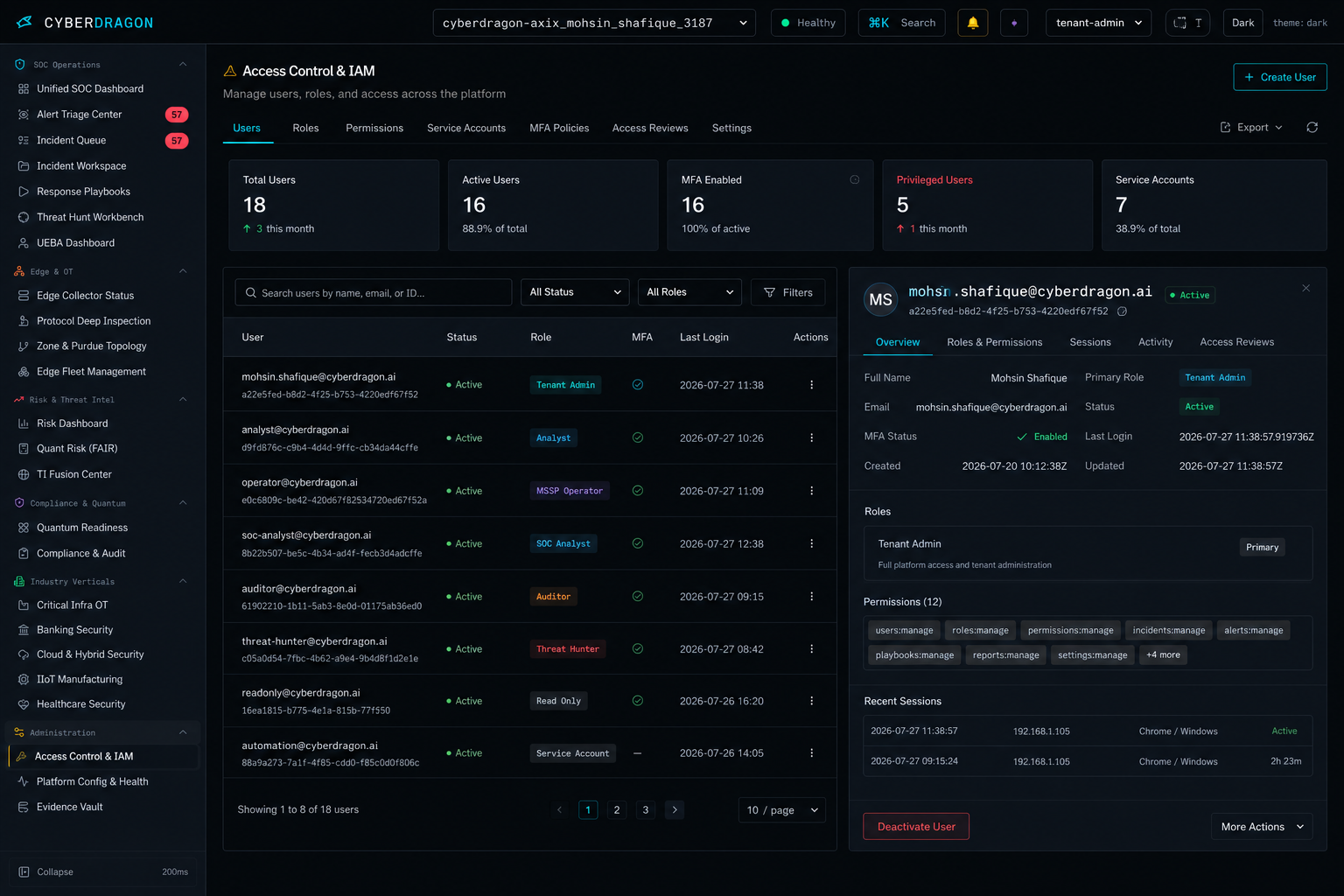Image resolution: width=1344 pixels, height=896 pixels.
Task: Open All Roles filter dropdown
Action: (689, 292)
